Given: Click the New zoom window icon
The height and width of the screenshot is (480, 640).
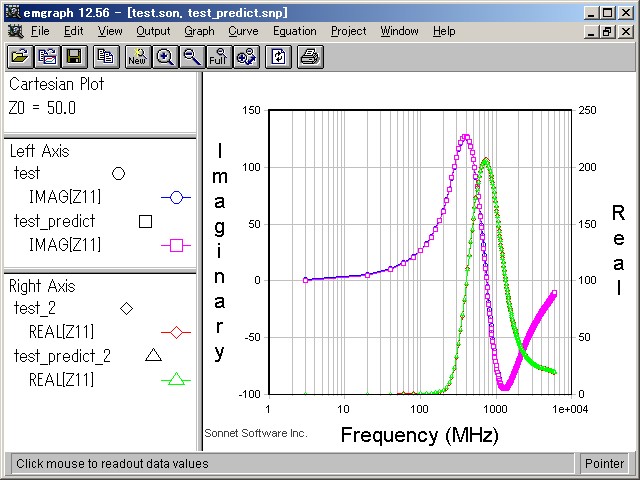Looking at the screenshot, I should tap(138, 57).
